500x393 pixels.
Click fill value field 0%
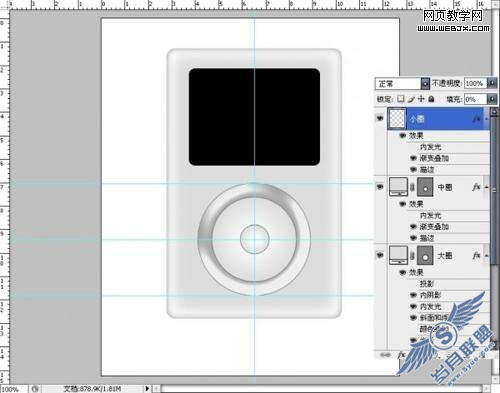(x=476, y=99)
